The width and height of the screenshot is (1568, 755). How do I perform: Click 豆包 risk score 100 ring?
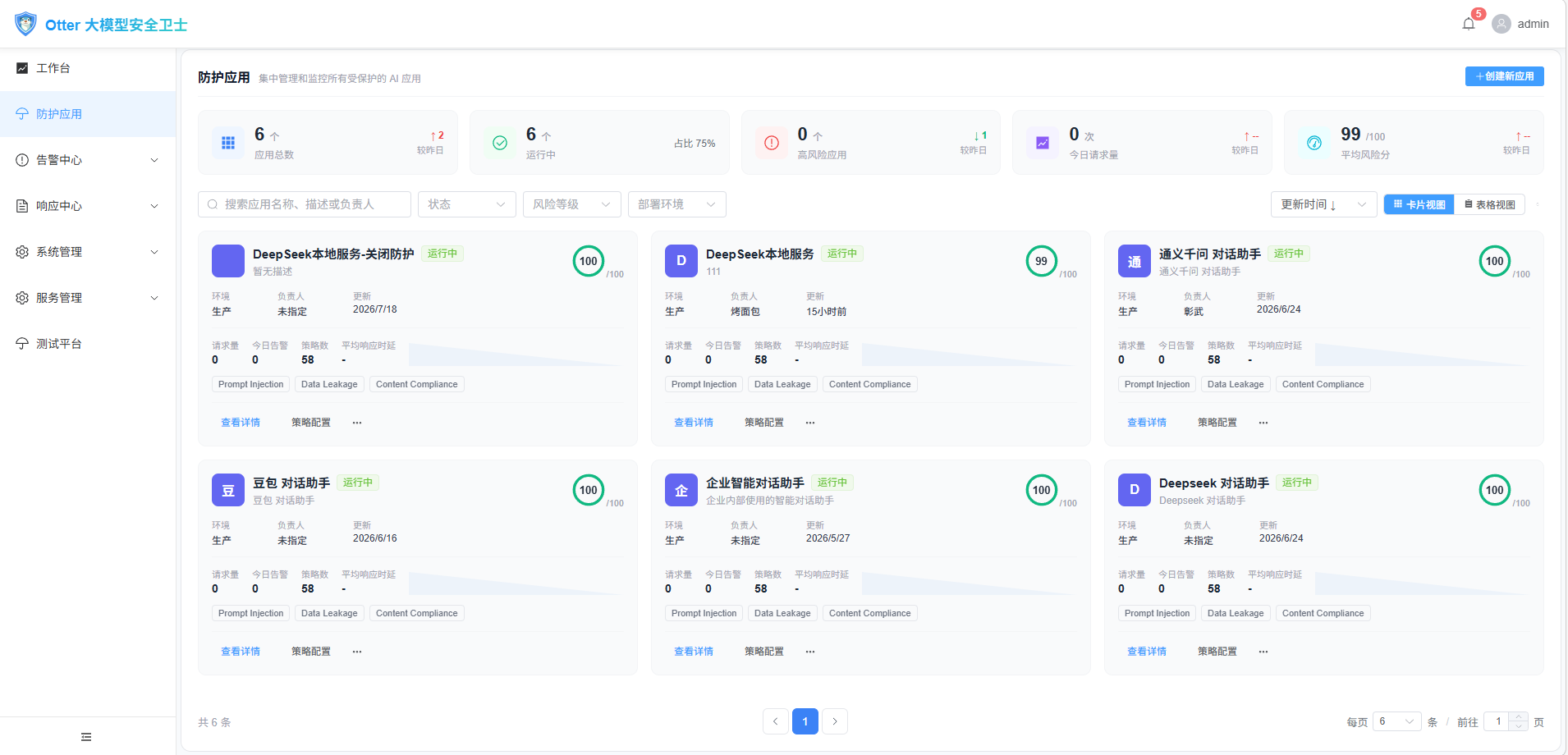pos(589,490)
